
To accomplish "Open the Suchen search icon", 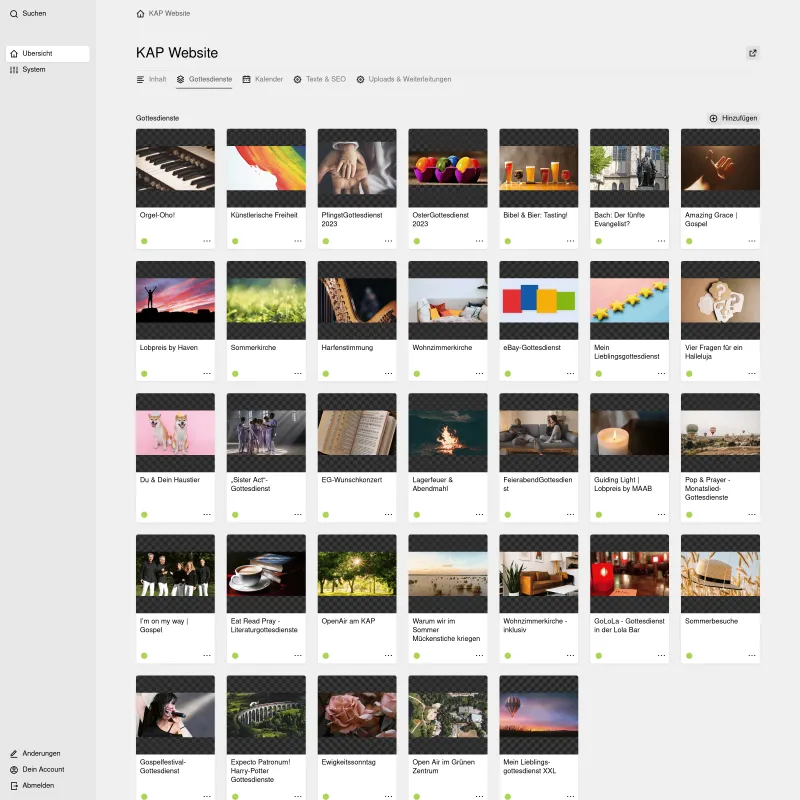I will pyautogui.click(x=12, y=13).
